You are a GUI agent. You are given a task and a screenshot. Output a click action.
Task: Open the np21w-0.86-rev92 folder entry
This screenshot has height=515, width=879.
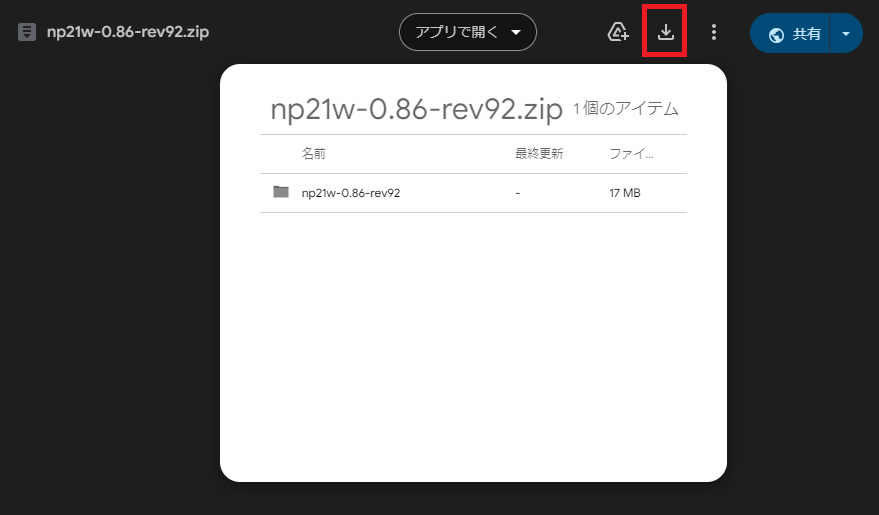point(351,192)
